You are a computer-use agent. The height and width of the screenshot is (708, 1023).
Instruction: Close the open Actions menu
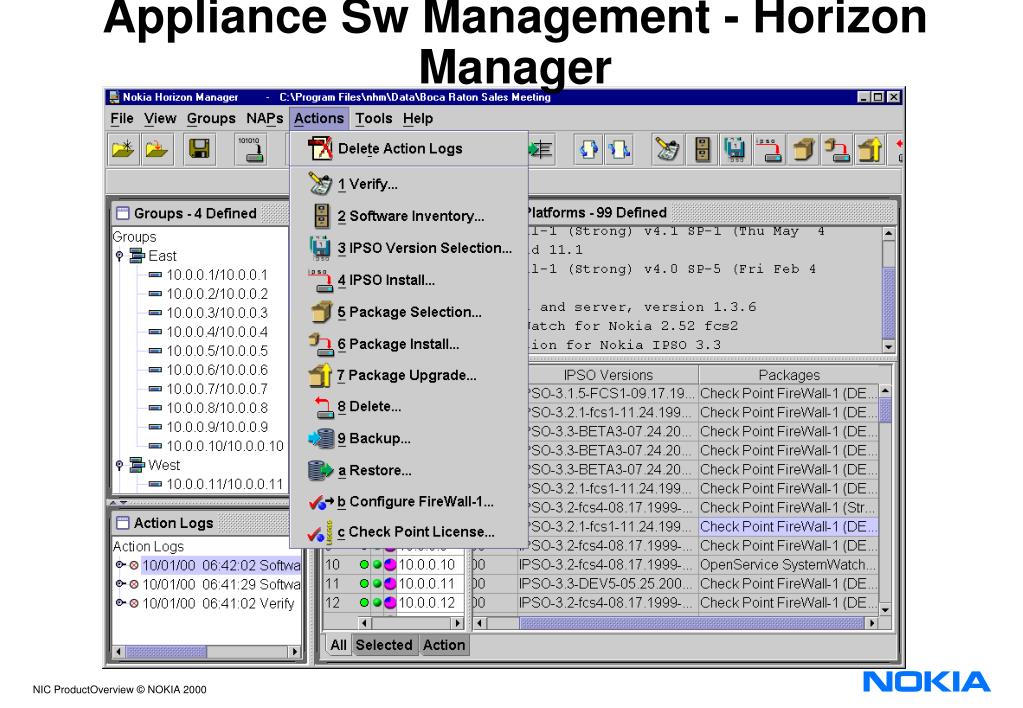pos(318,119)
